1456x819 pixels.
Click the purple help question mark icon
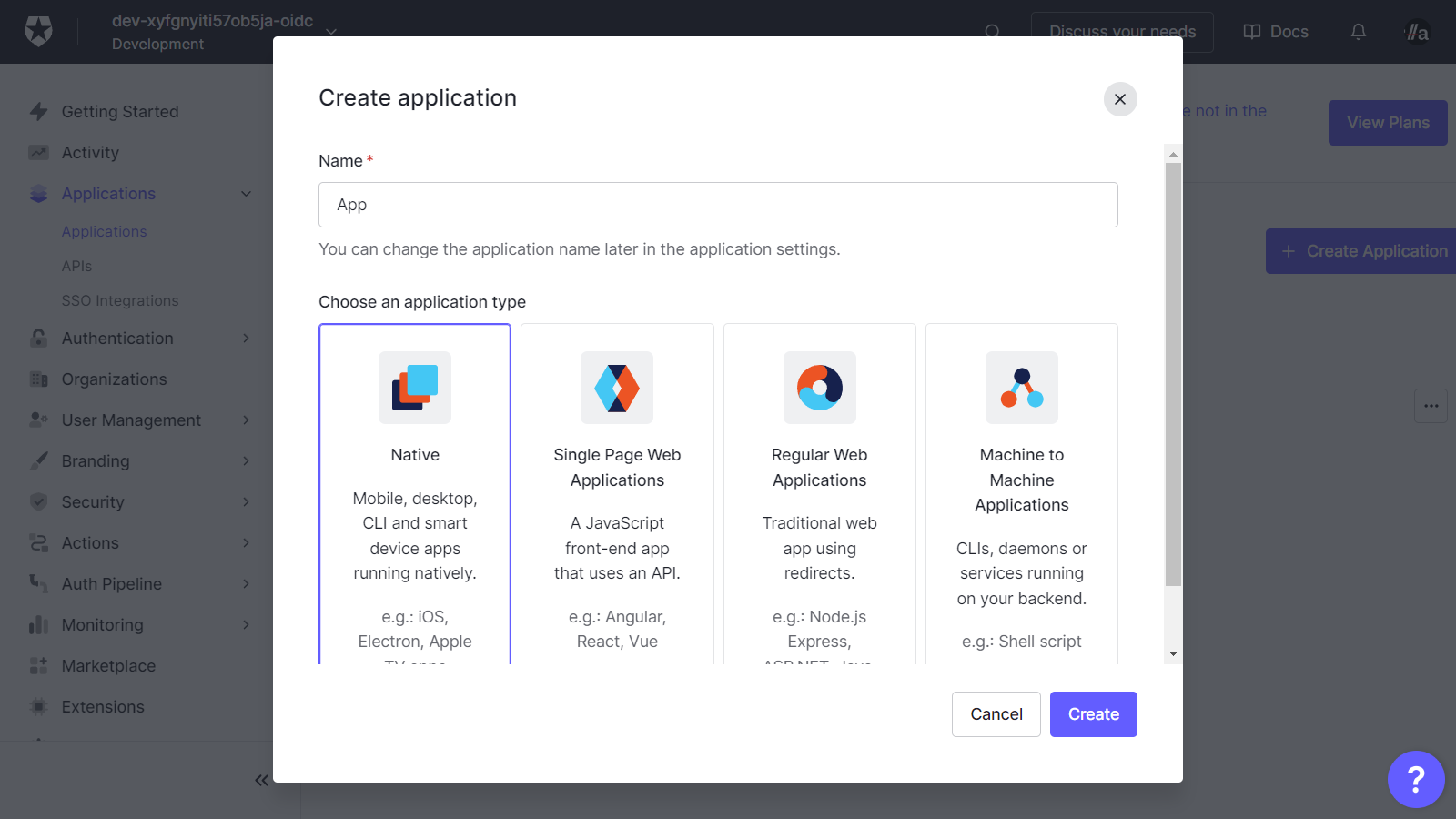click(x=1415, y=779)
